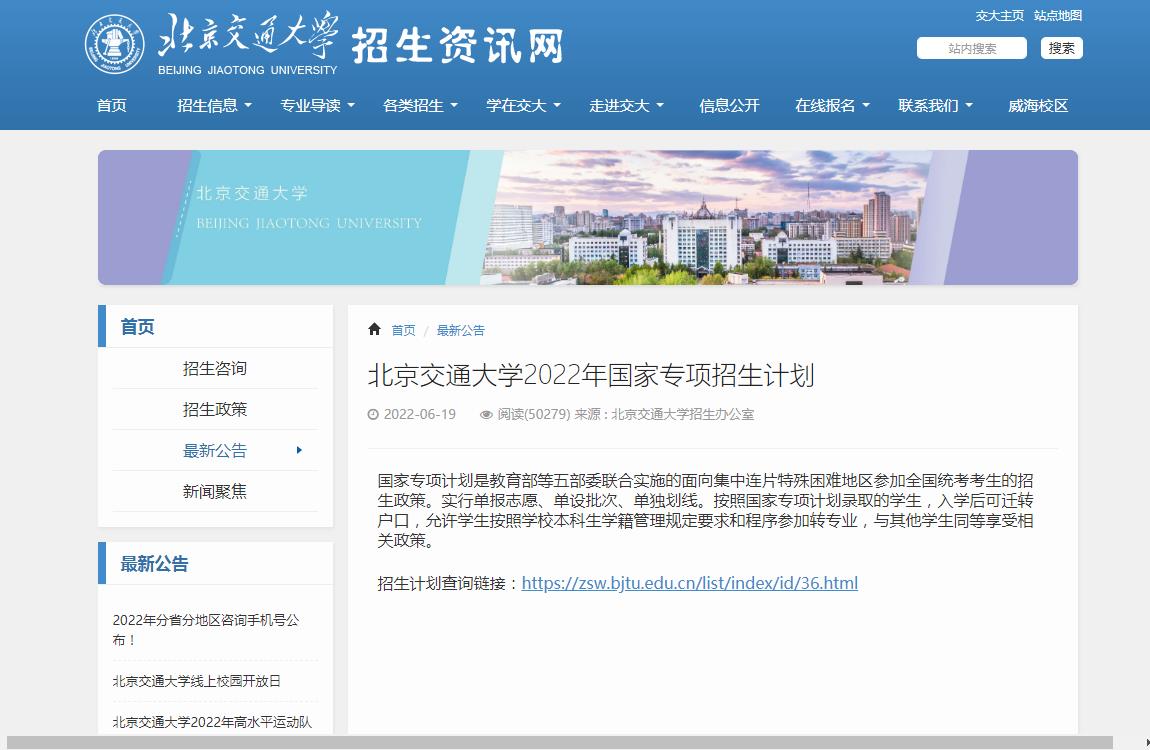Click the date text 2022-06-19
Image resolution: width=1150 pixels, height=750 pixels.
(x=420, y=414)
